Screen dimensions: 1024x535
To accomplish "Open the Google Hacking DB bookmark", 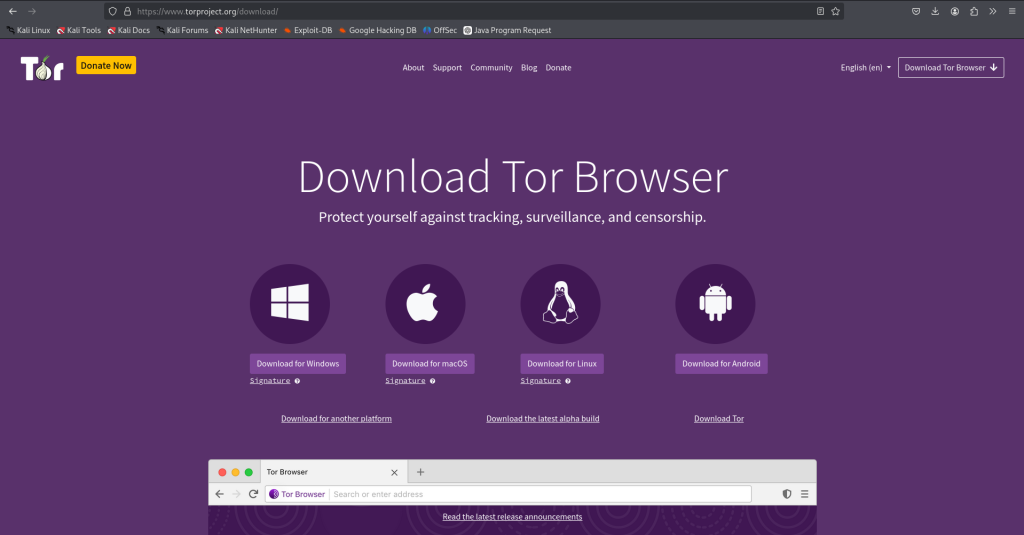I will pyautogui.click(x=377, y=30).
